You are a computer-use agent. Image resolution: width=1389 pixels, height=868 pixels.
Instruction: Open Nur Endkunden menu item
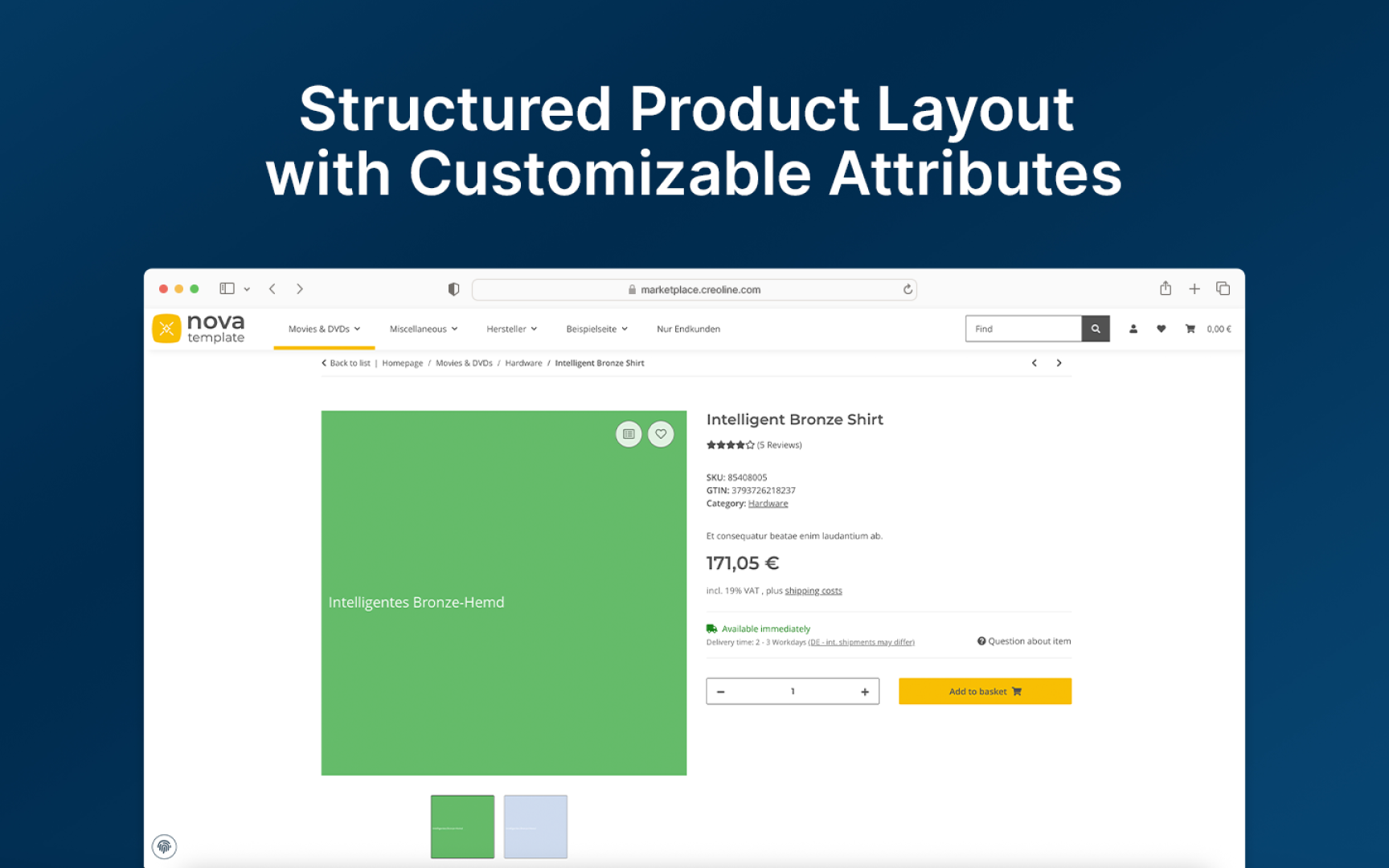tap(688, 329)
